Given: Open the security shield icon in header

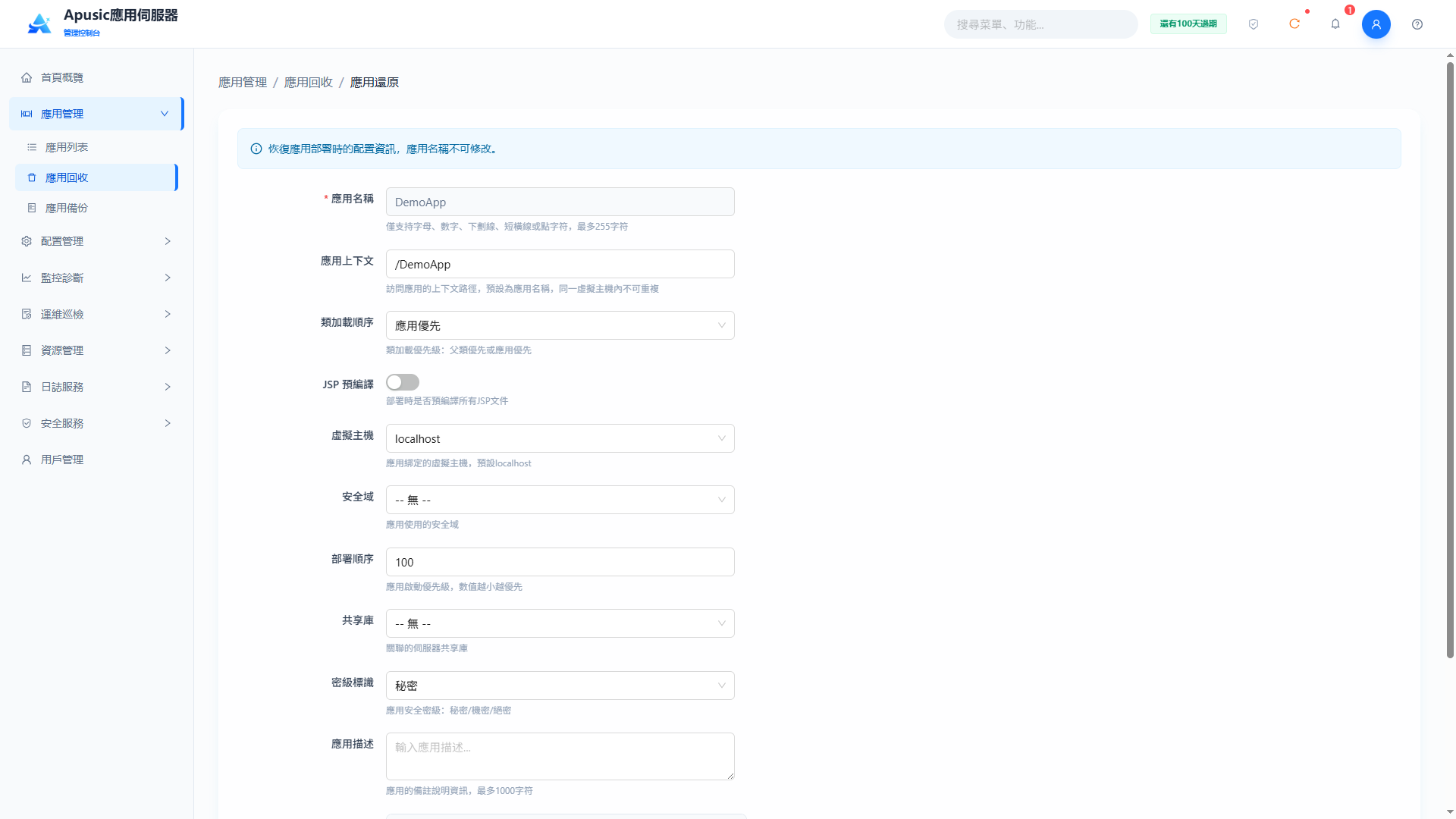Looking at the screenshot, I should (1254, 24).
